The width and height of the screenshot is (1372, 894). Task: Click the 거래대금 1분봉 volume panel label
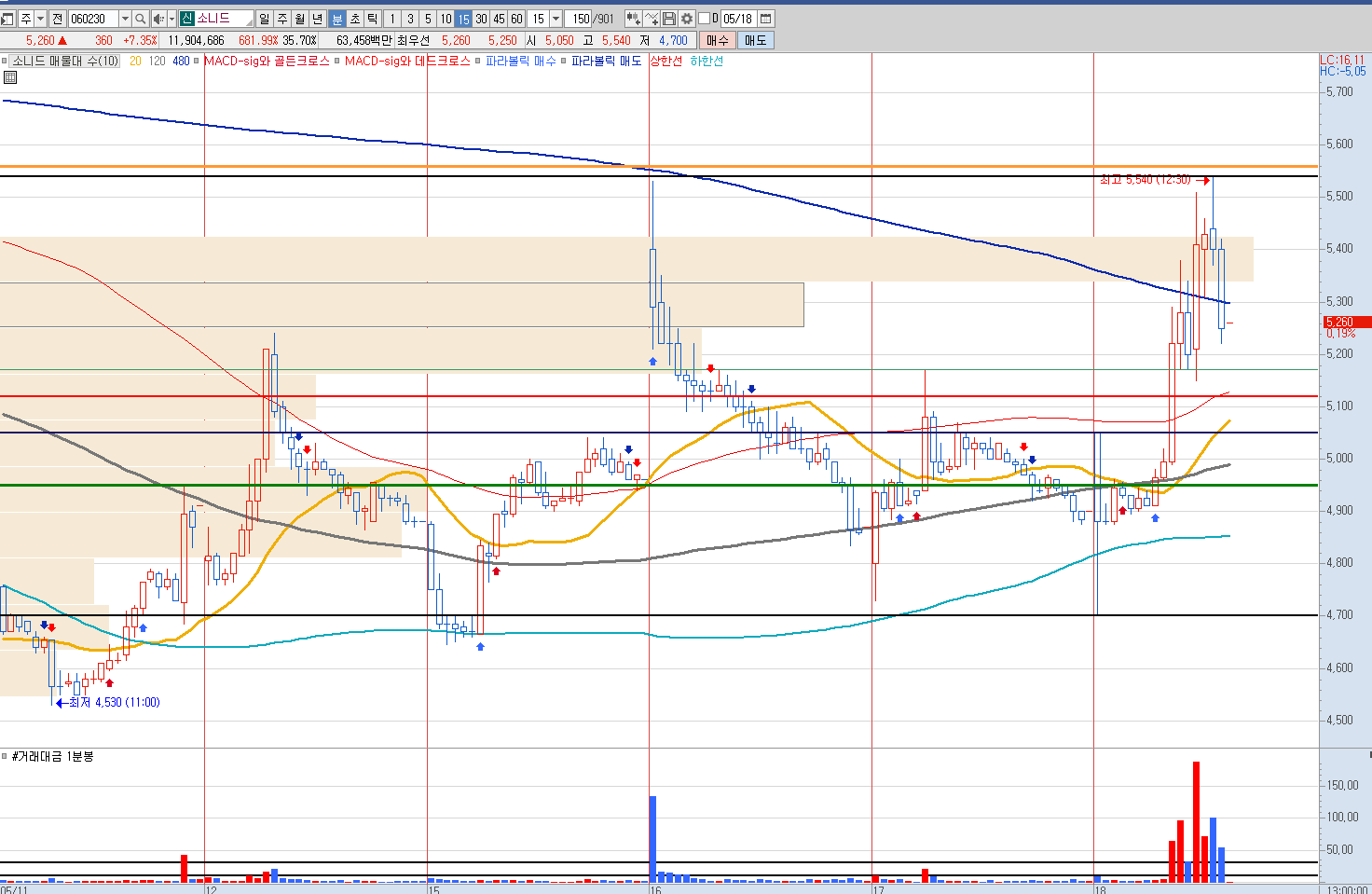[x=52, y=756]
